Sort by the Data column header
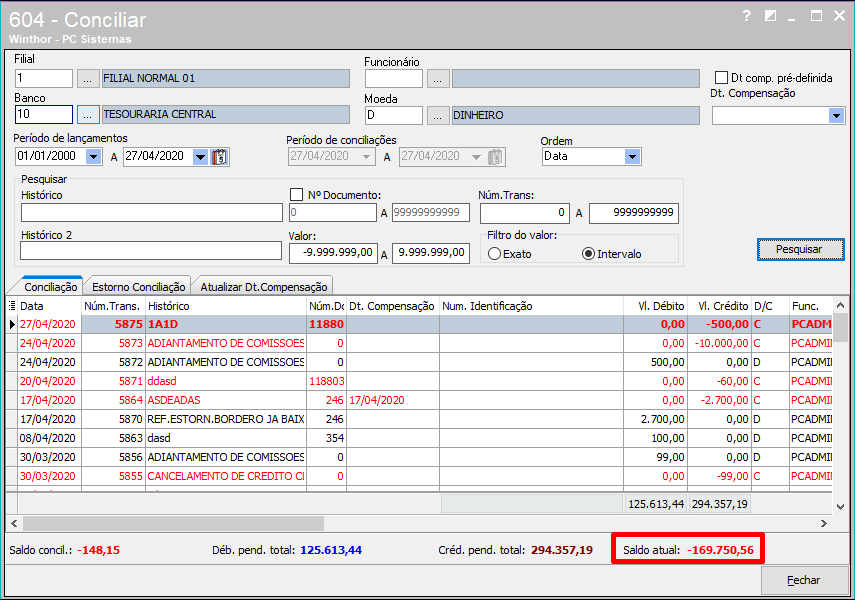The width and height of the screenshot is (855, 600). coord(49,306)
